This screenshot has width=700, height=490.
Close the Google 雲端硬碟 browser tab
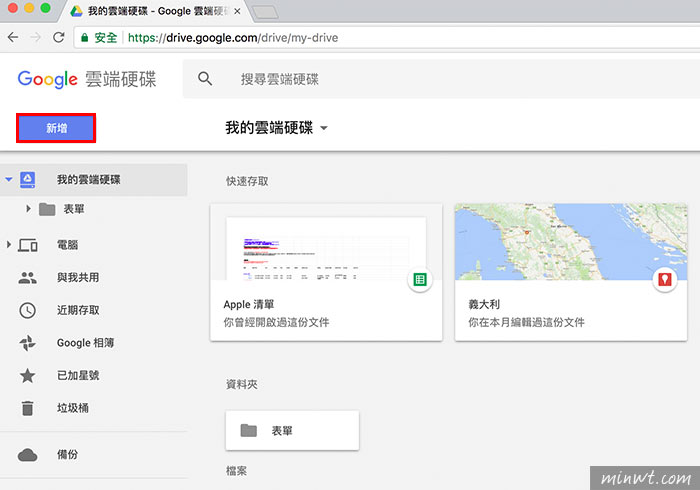(237, 11)
